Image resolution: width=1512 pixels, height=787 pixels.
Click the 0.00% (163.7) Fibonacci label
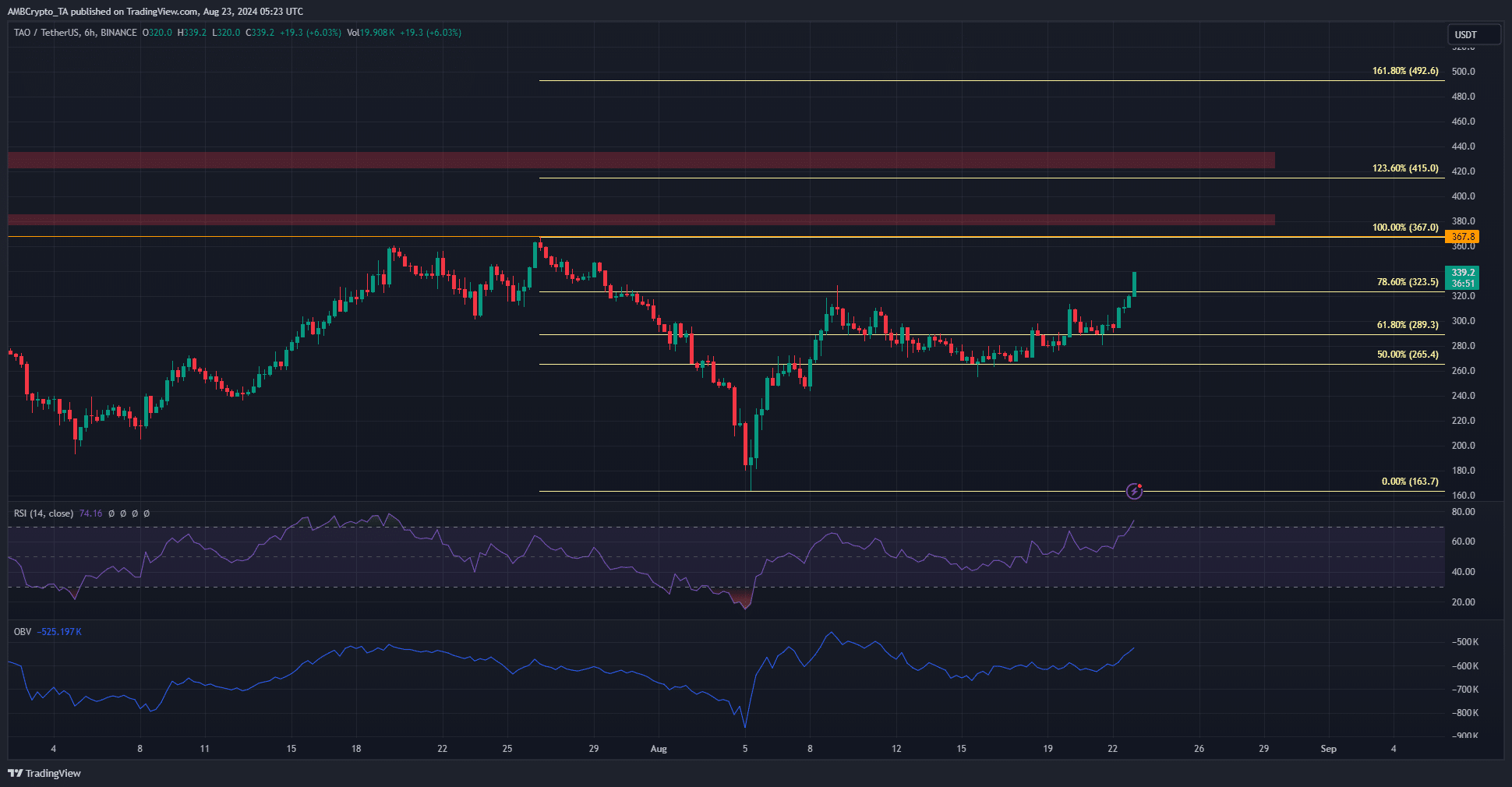point(1410,482)
